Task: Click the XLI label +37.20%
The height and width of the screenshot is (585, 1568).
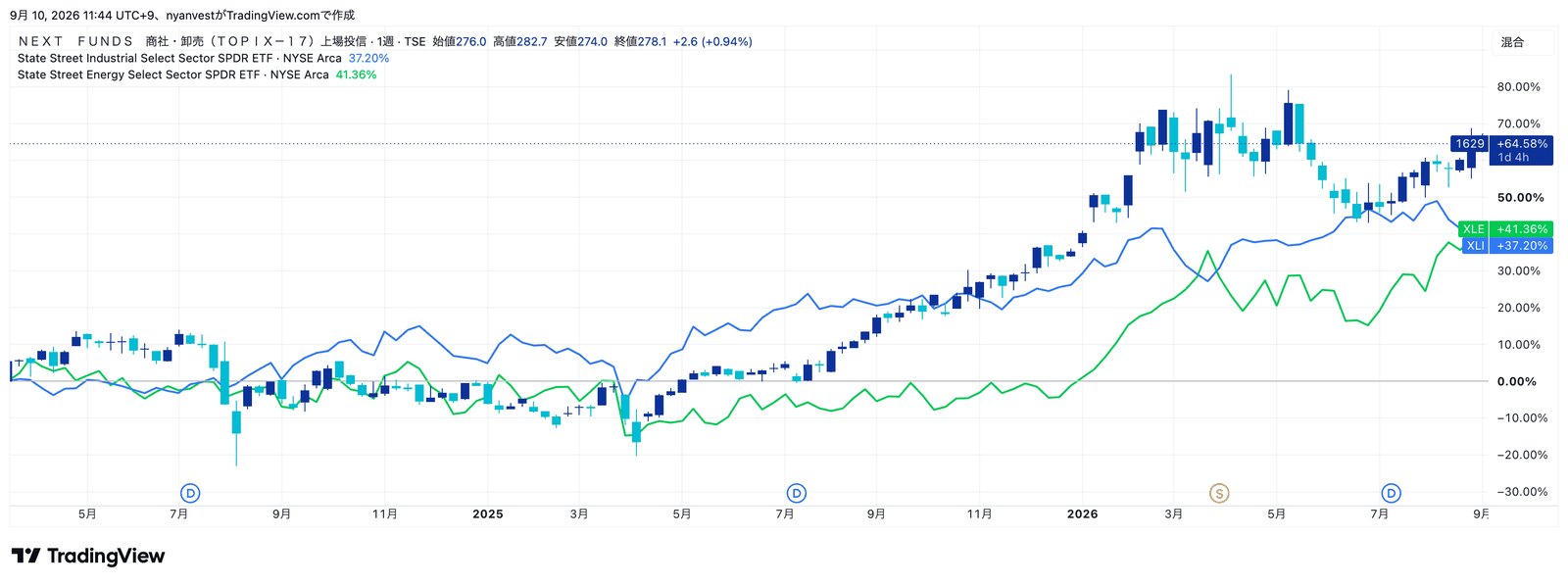Action: [x=1507, y=246]
